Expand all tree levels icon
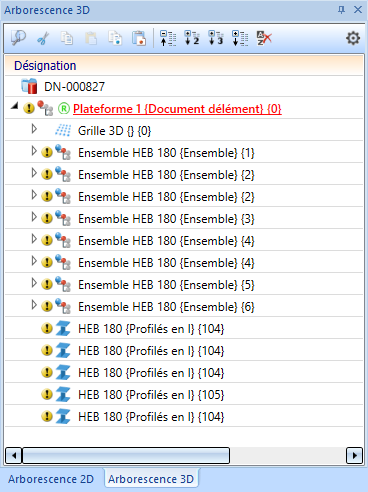 click(x=240, y=38)
